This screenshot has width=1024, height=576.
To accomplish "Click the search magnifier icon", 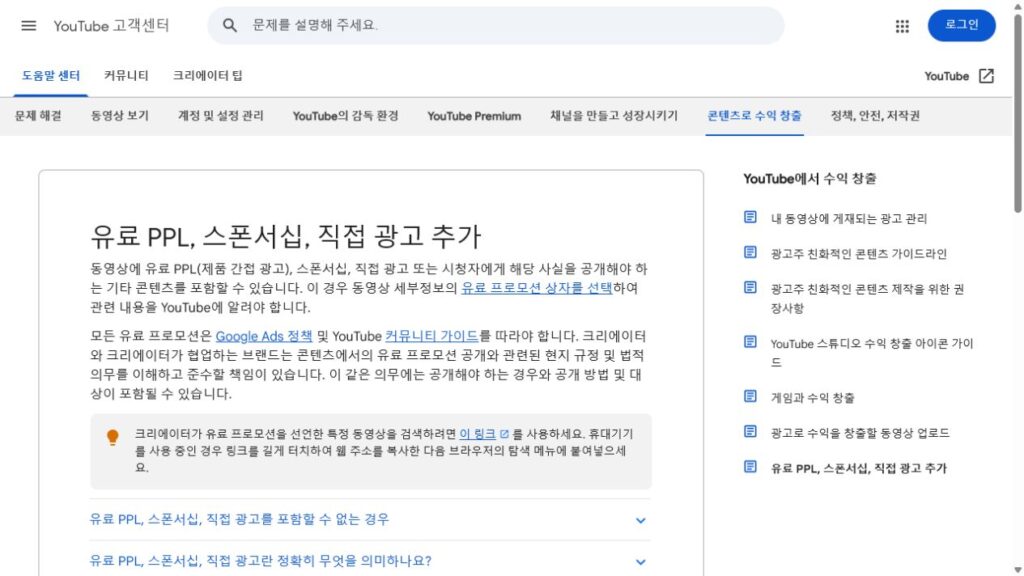I will pos(230,25).
